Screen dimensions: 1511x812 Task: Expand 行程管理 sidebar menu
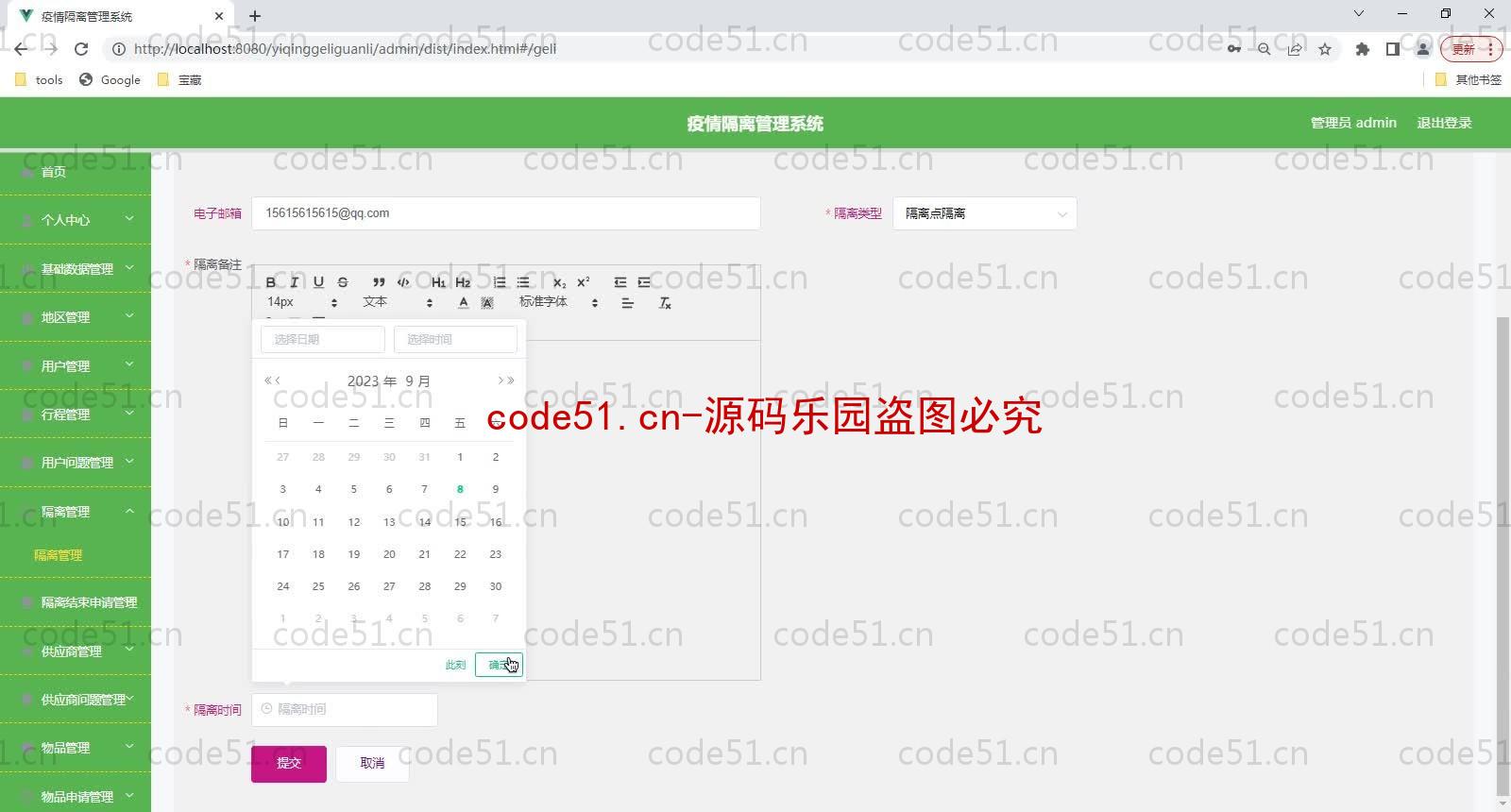click(x=76, y=414)
